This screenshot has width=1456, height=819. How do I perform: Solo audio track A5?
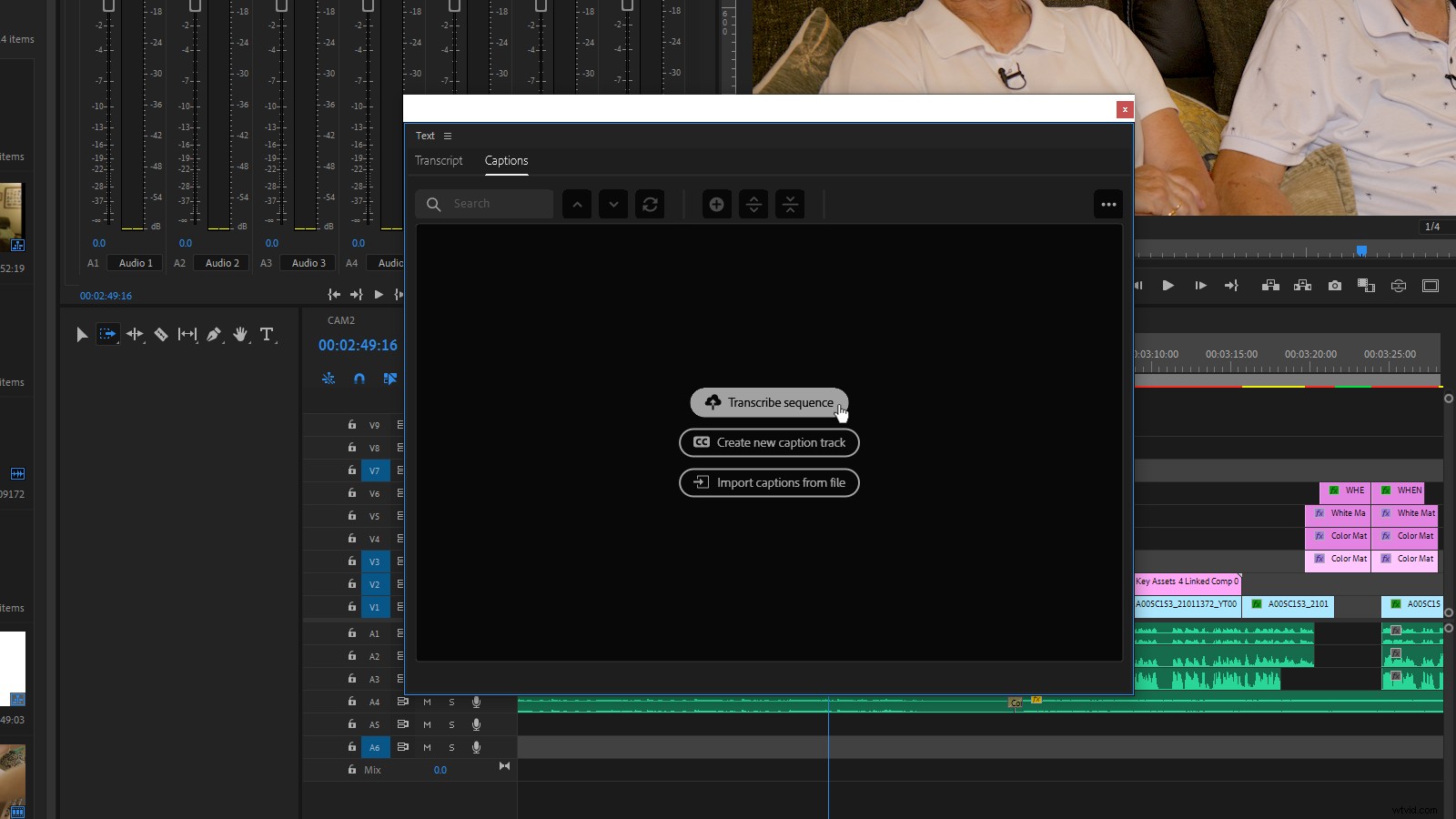(x=452, y=724)
